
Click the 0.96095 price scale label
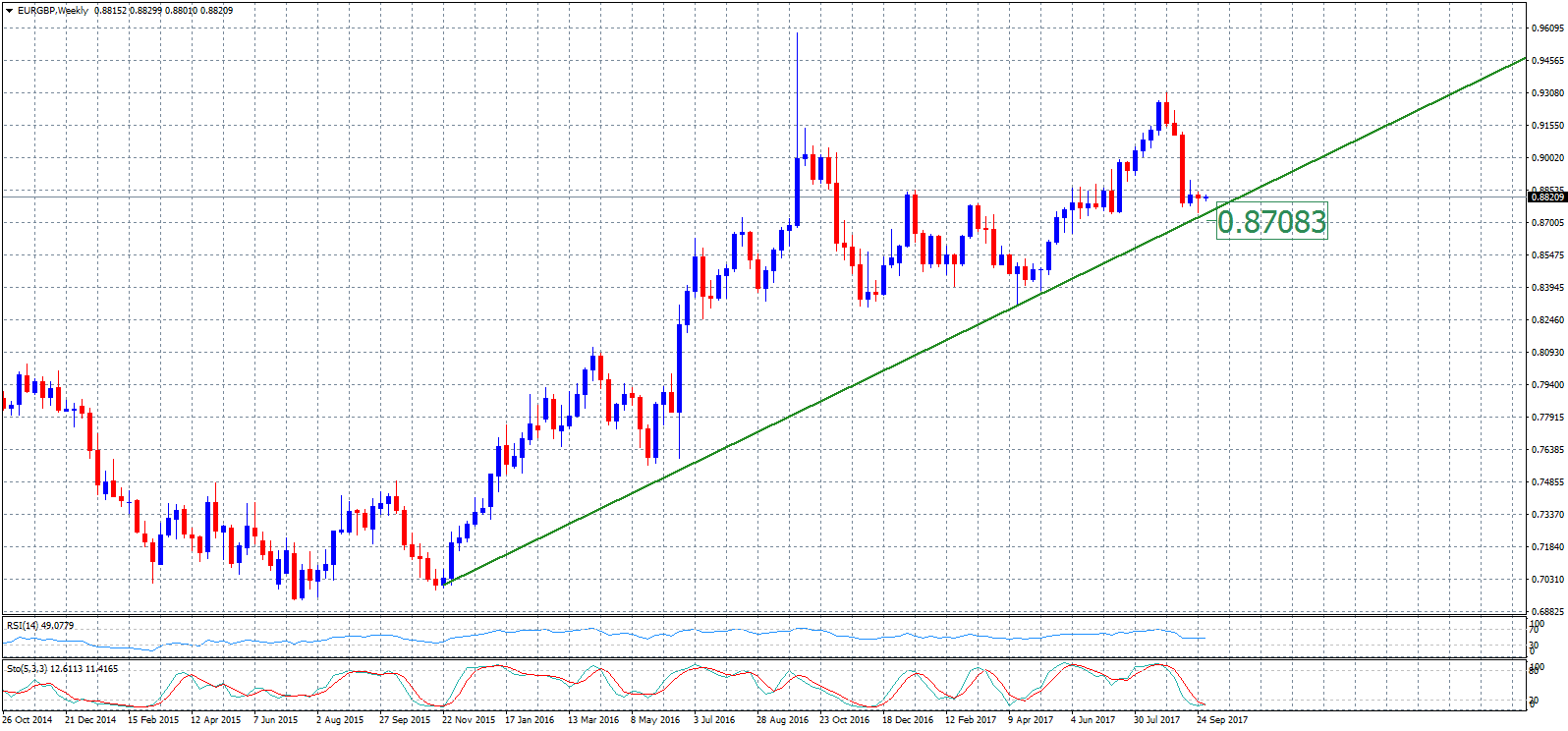click(1547, 28)
